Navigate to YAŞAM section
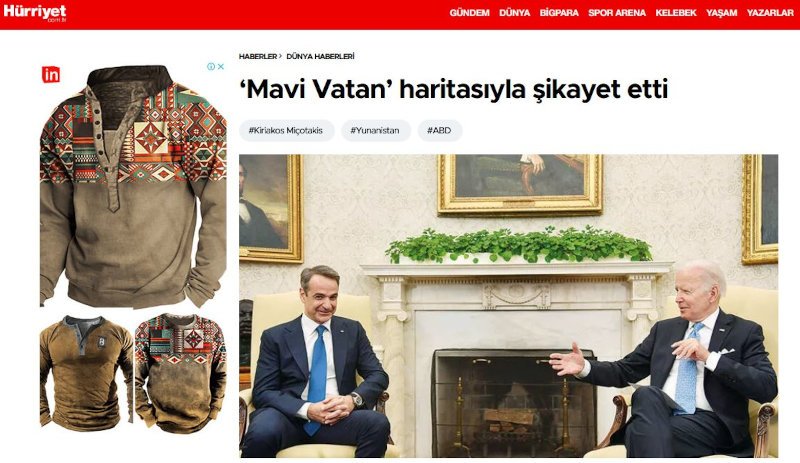800x463 pixels. coord(721,13)
